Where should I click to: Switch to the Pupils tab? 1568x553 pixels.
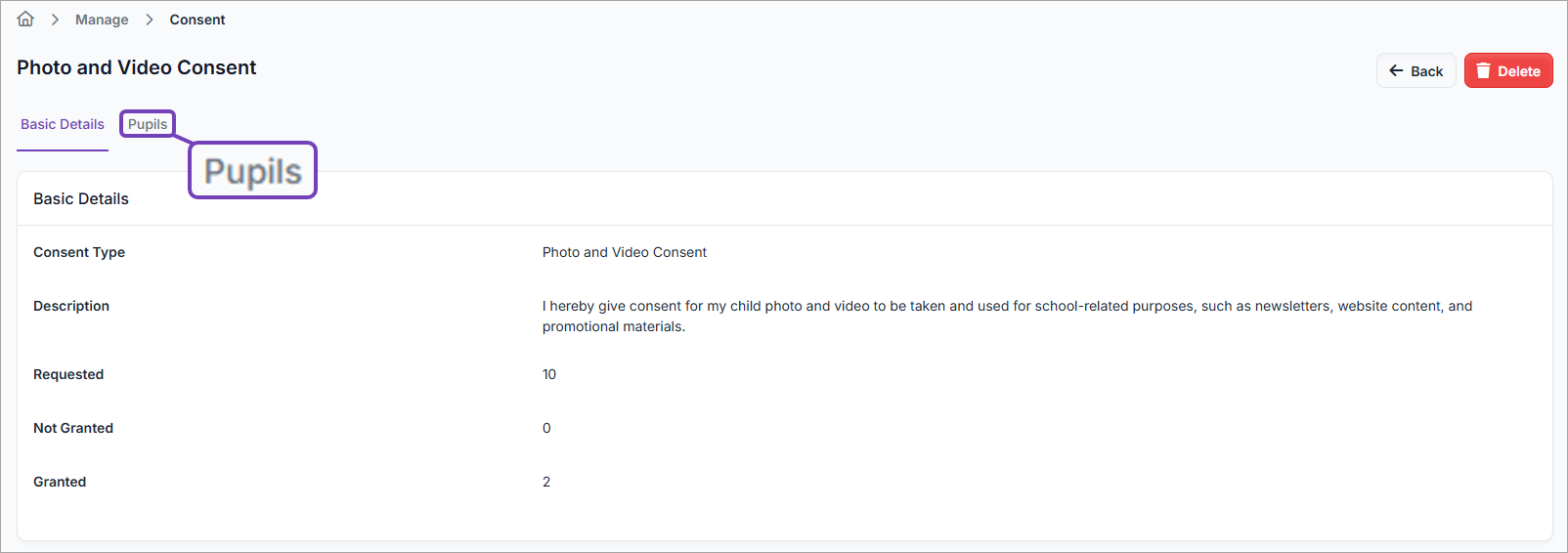[148, 124]
